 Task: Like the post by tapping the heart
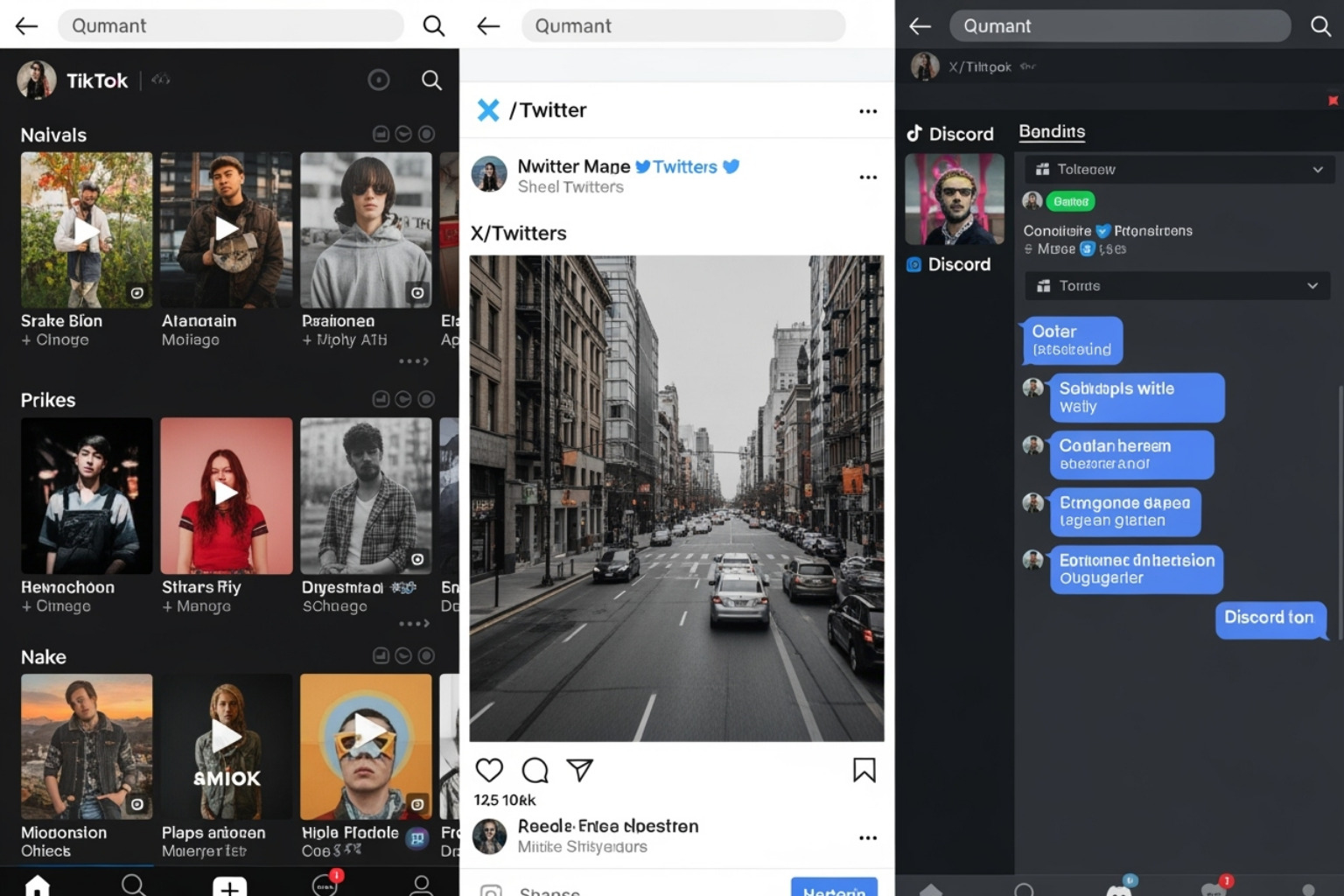point(489,771)
